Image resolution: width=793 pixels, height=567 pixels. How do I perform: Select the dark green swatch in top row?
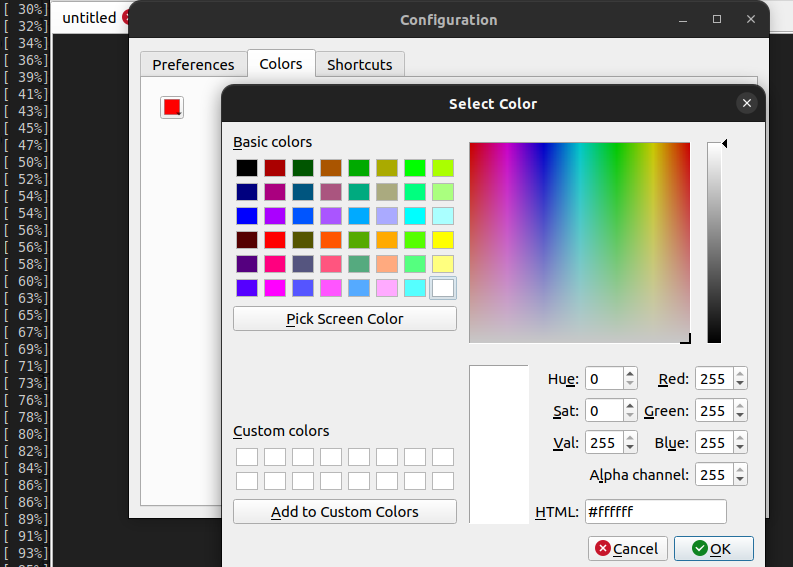[x=303, y=168]
